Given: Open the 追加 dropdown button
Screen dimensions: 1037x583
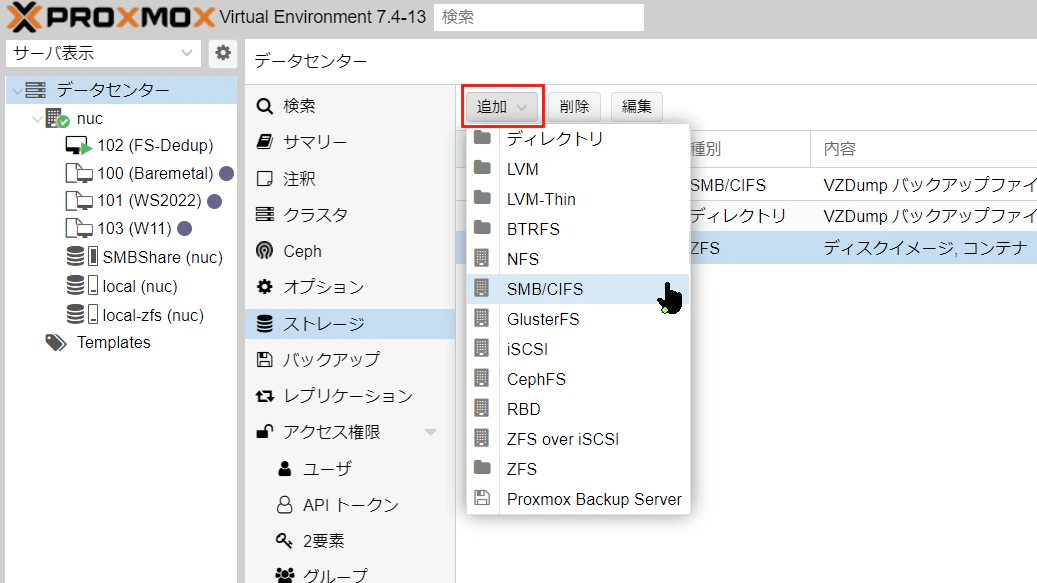Looking at the screenshot, I should [x=502, y=106].
